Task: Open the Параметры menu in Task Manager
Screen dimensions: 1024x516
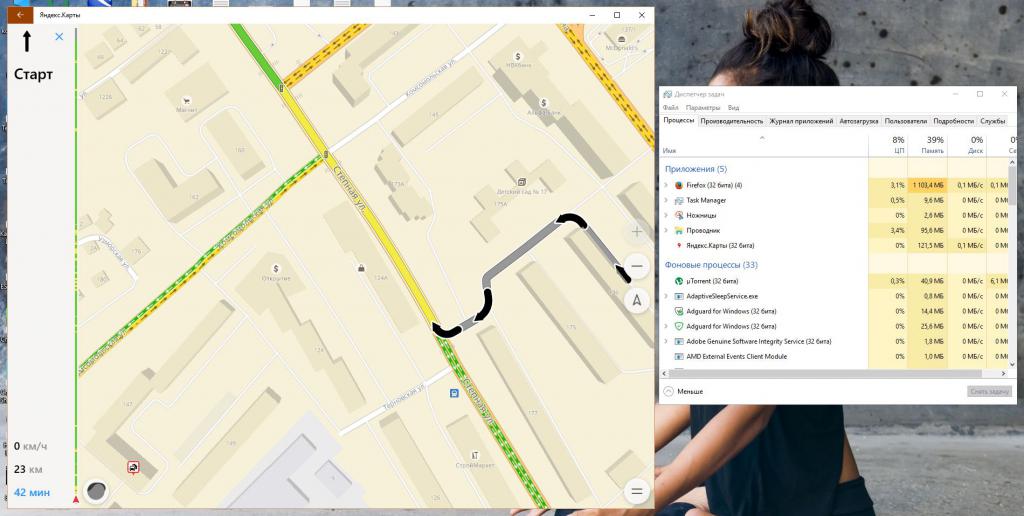Action: click(x=703, y=107)
